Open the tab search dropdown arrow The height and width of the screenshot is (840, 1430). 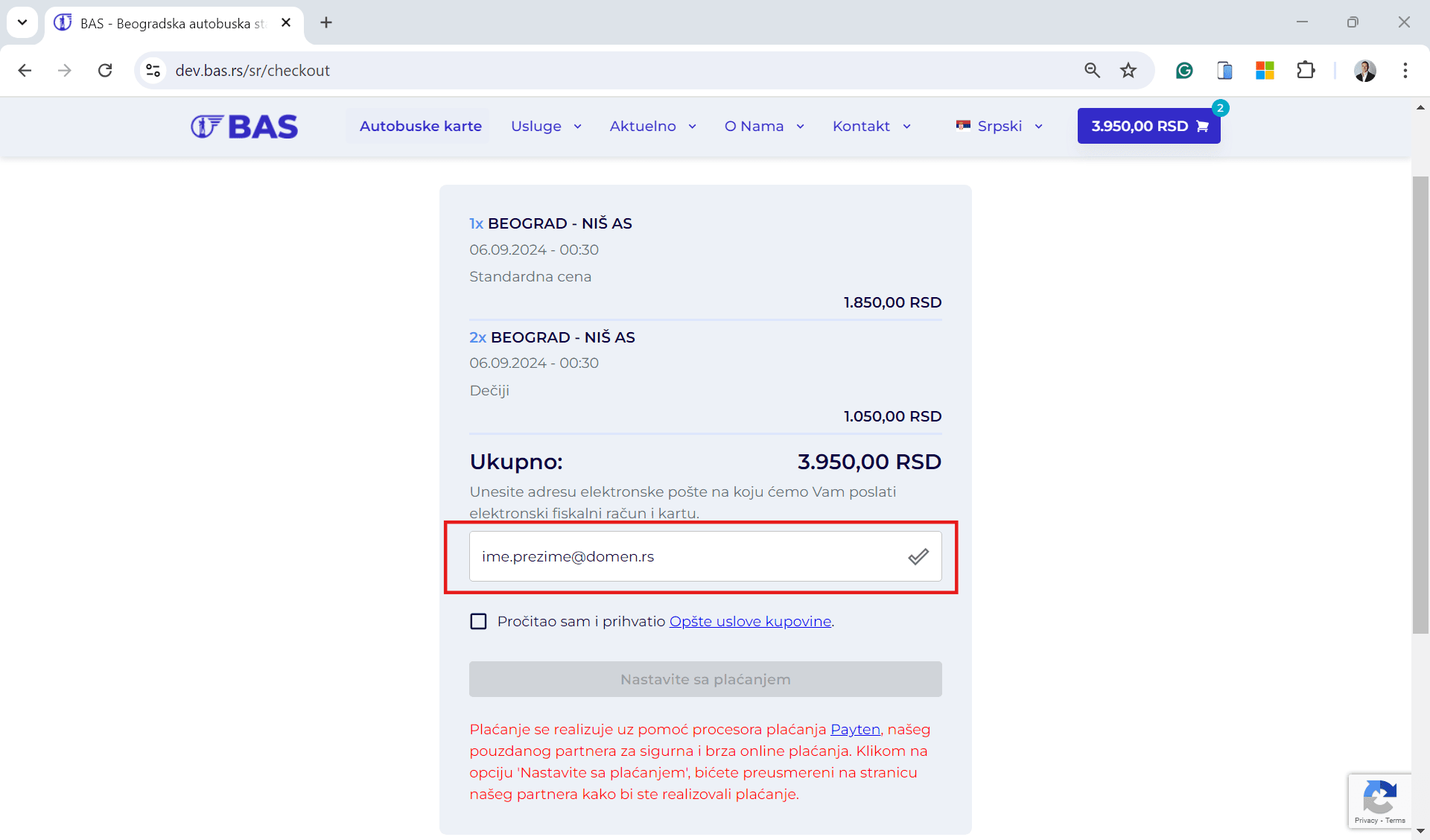22,22
